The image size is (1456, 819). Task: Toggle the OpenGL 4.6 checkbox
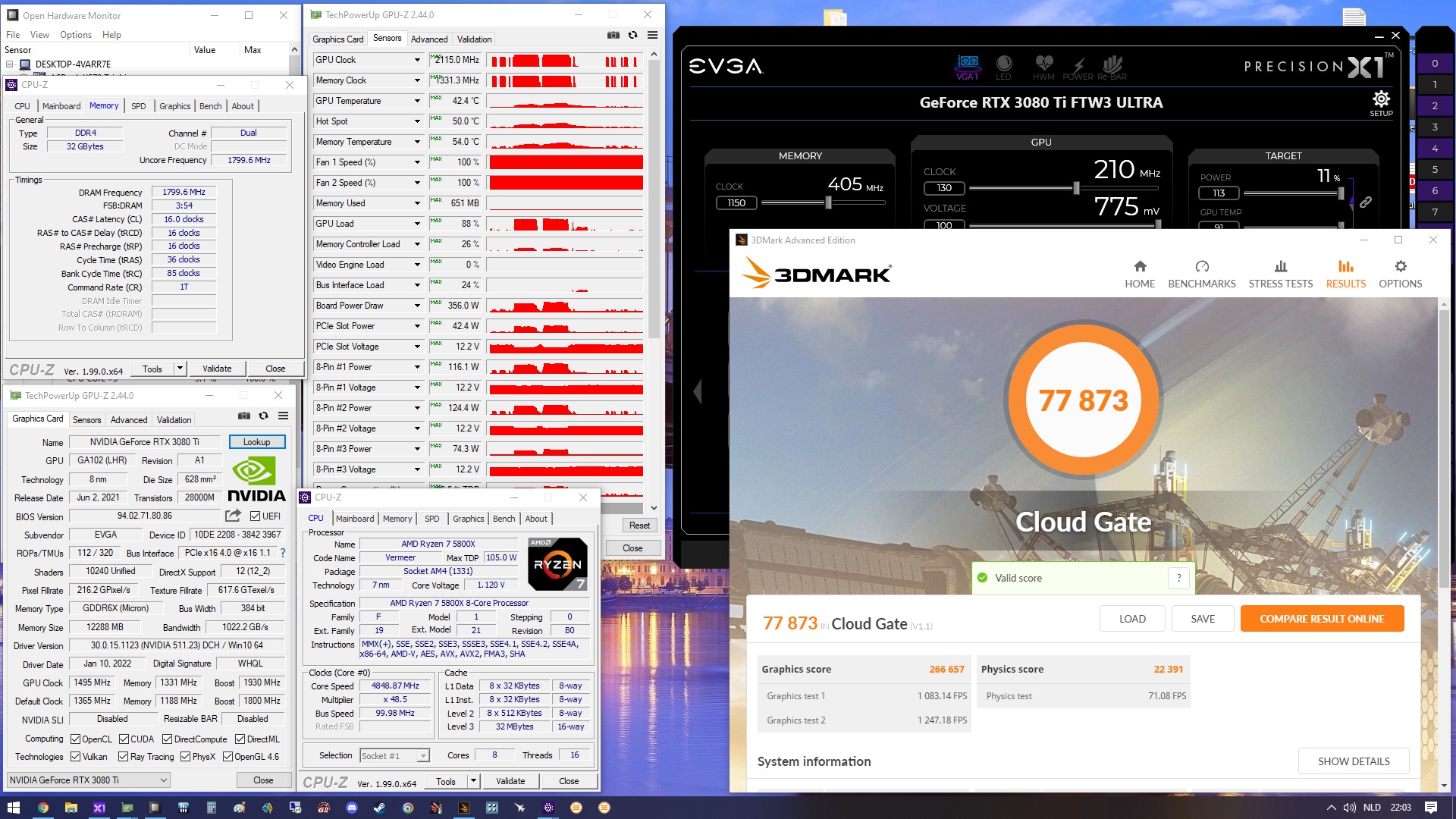(x=227, y=757)
